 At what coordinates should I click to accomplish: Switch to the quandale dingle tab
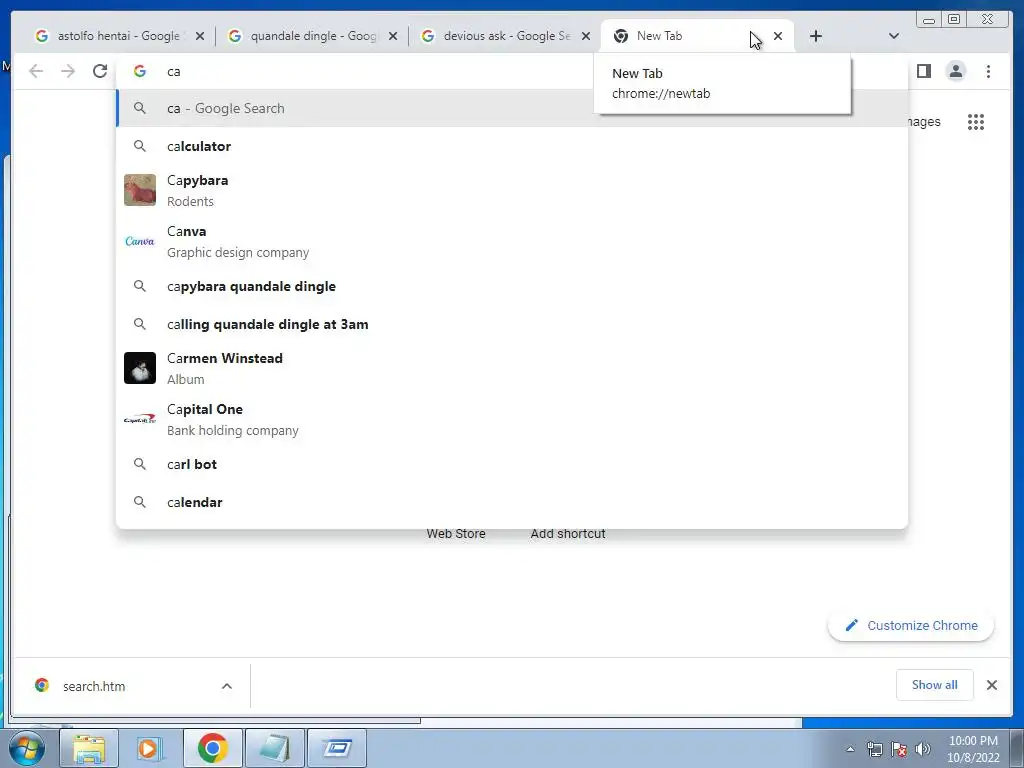pyautogui.click(x=312, y=36)
